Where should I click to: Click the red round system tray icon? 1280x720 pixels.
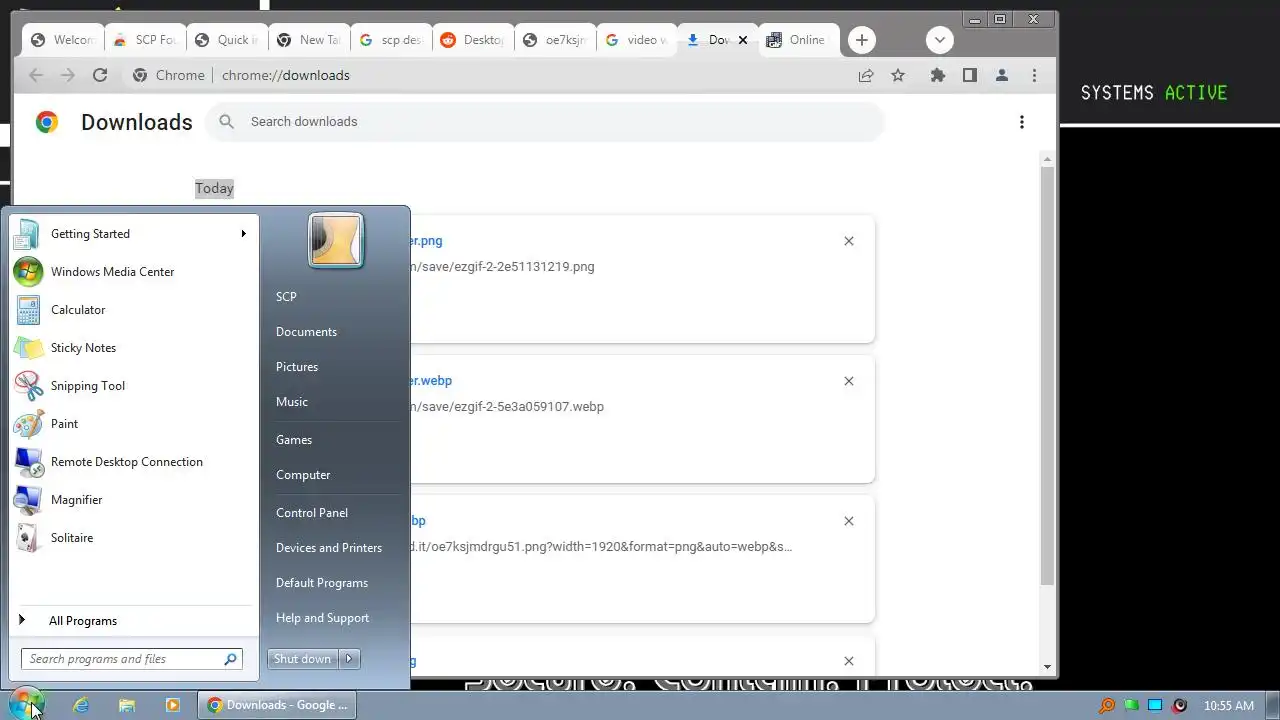pos(1179,705)
